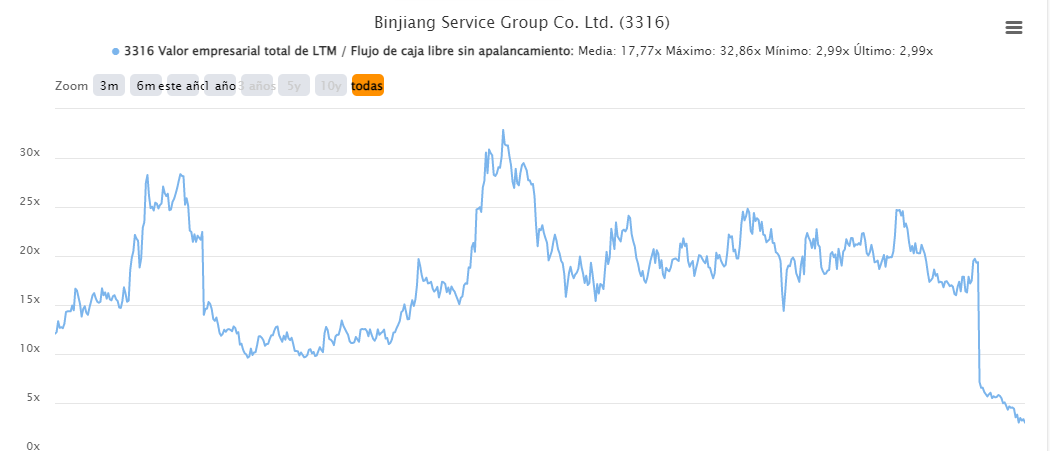Click the 30x y-axis label
This screenshot has height=451, width=1050.
tap(29, 153)
